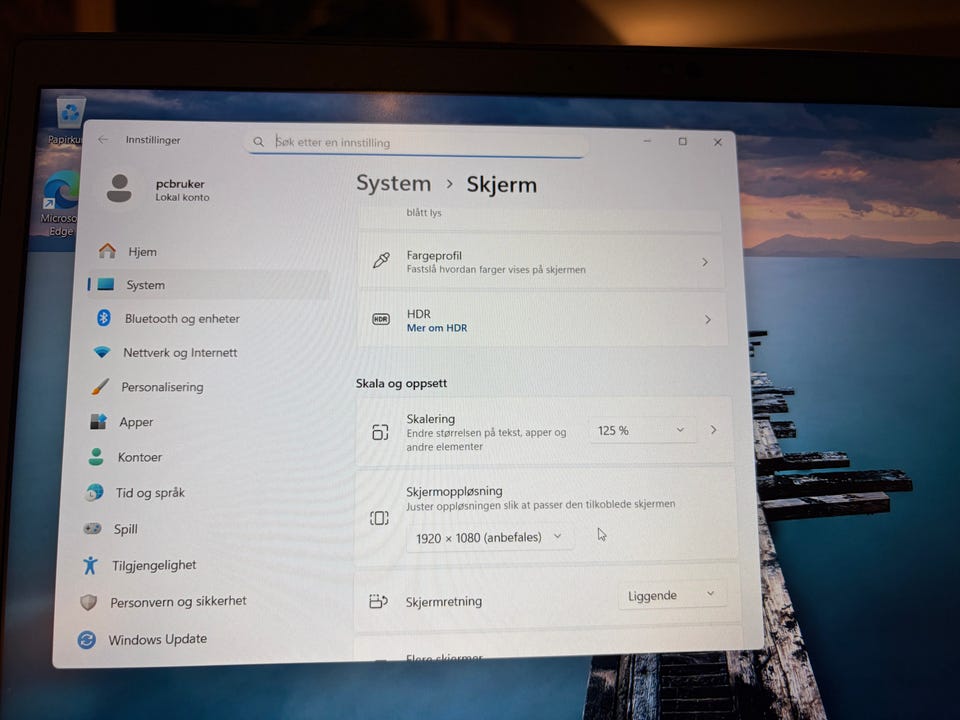
Task: Click the Hjem house icon
Action: click(x=107, y=250)
